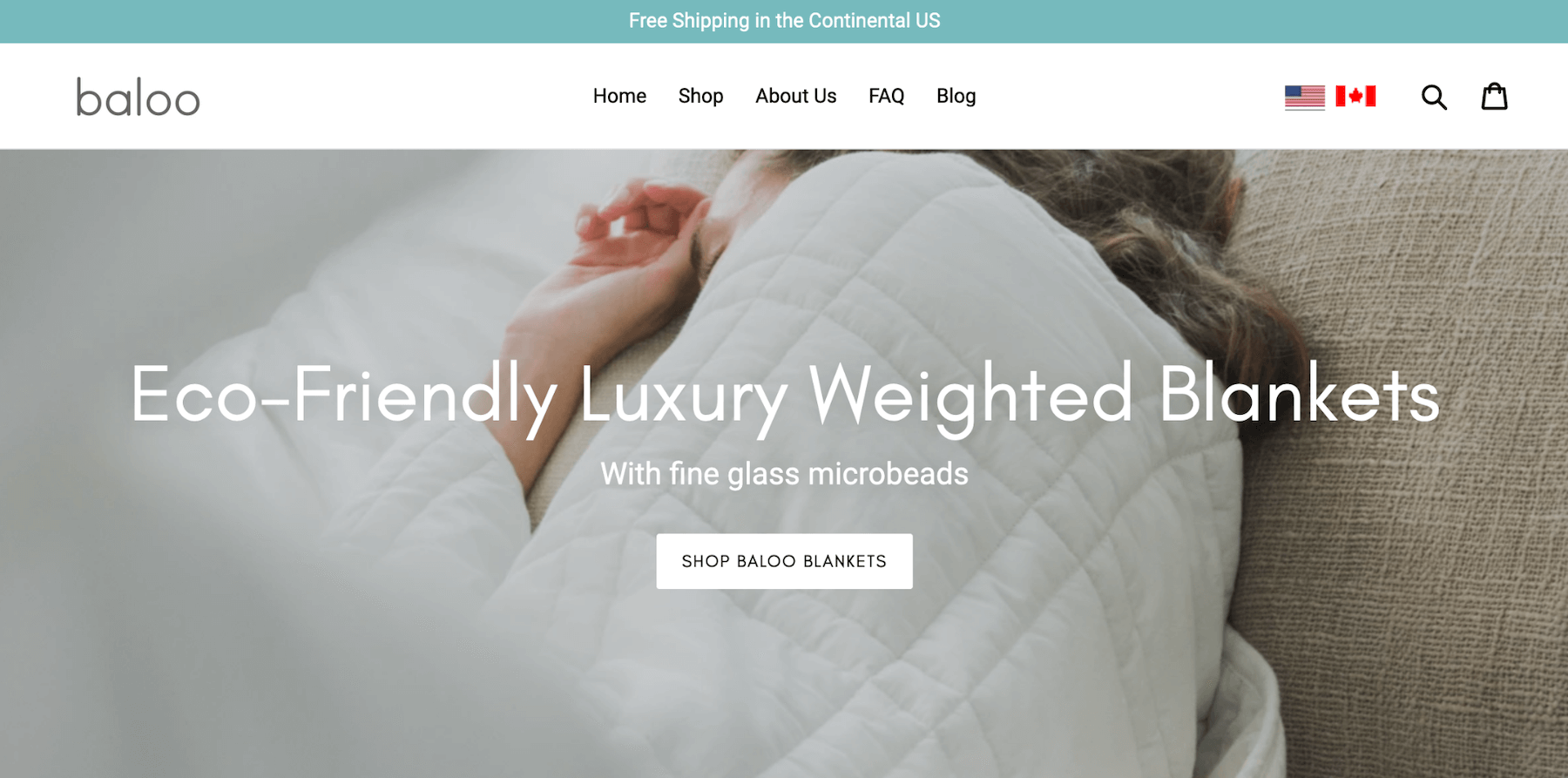Screen dimensions: 1568x778
Task: Click the Free Shipping announcement banner
Action: coord(784,21)
